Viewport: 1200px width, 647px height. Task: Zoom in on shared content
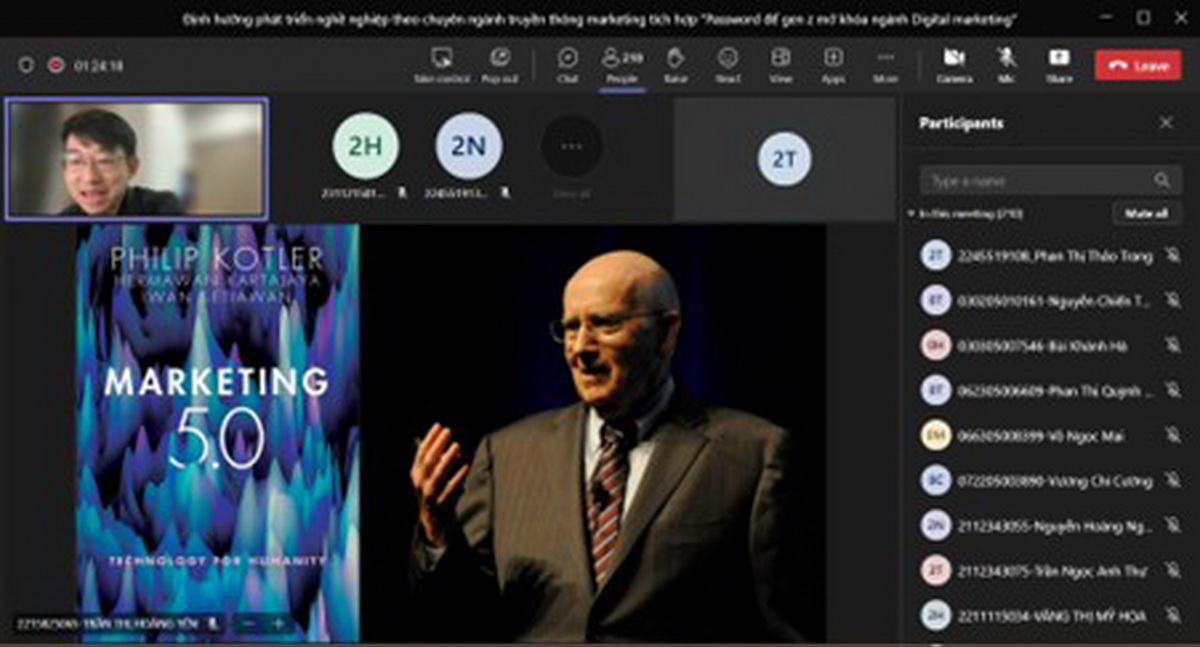(279, 623)
